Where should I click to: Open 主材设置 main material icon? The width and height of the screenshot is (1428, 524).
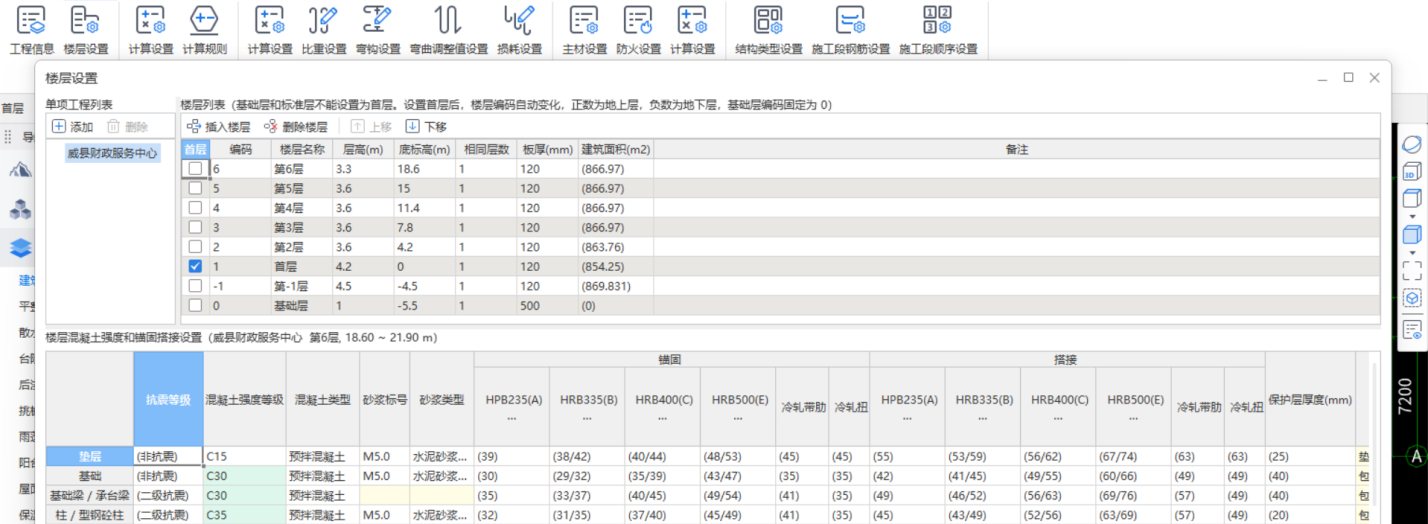(584, 19)
